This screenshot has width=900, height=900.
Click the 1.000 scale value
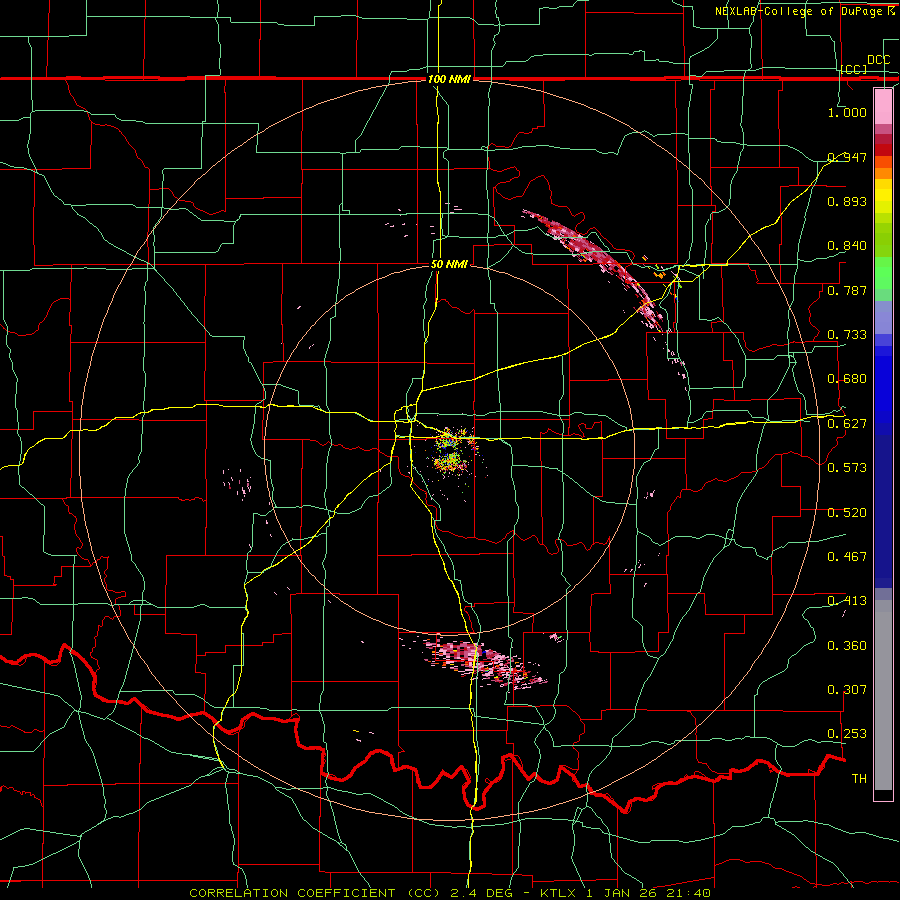(x=847, y=112)
